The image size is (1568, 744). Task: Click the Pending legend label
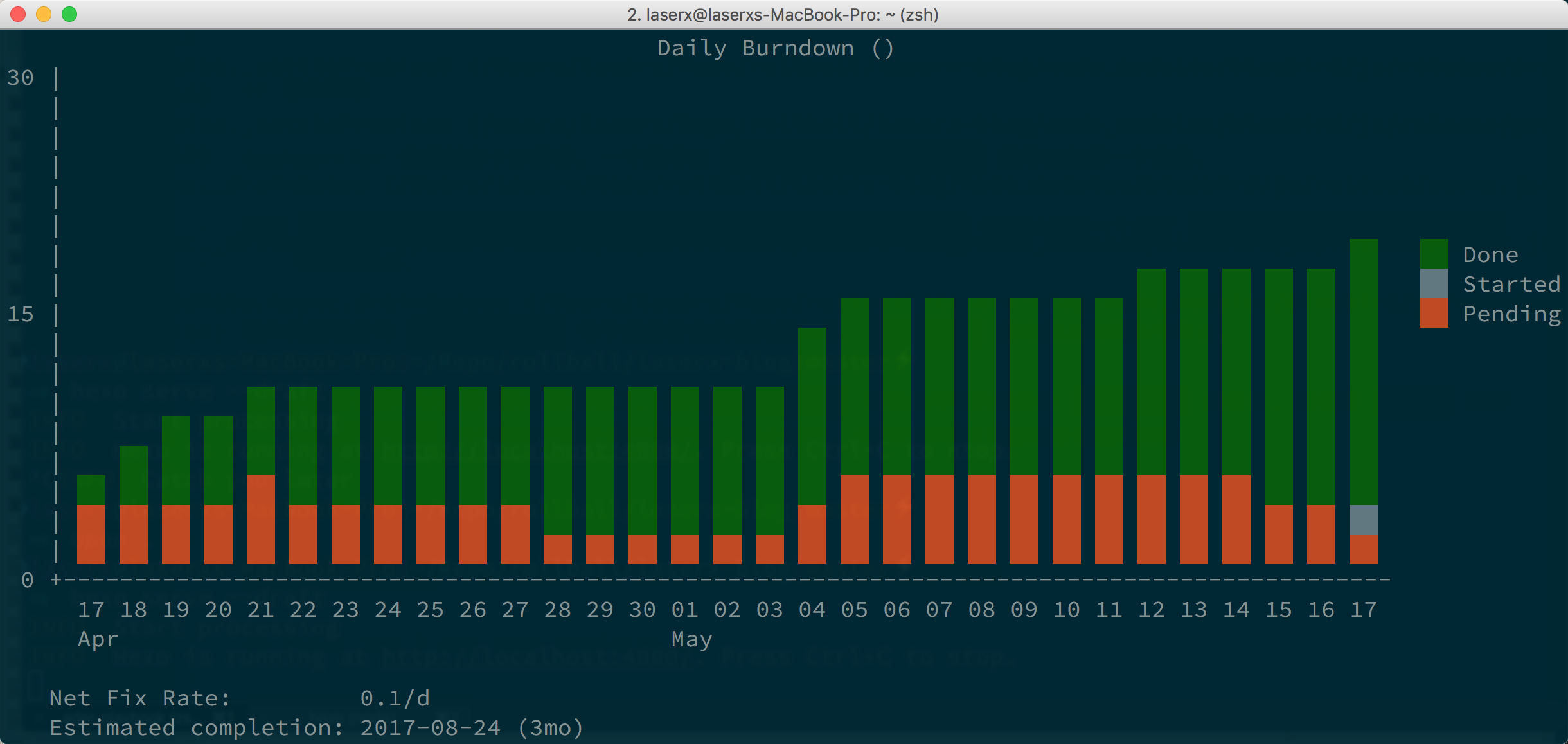point(1512,314)
